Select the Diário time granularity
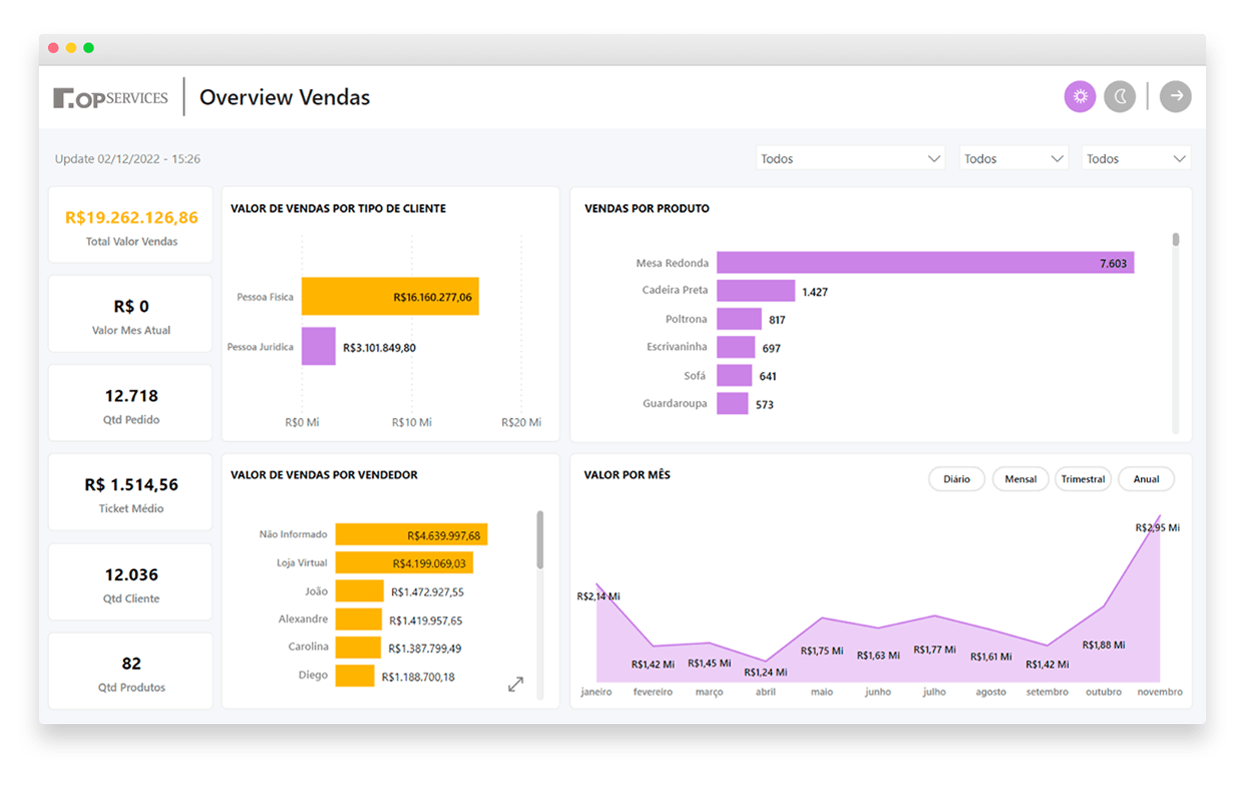This screenshot has height=794, width=1245. (956, 479)
